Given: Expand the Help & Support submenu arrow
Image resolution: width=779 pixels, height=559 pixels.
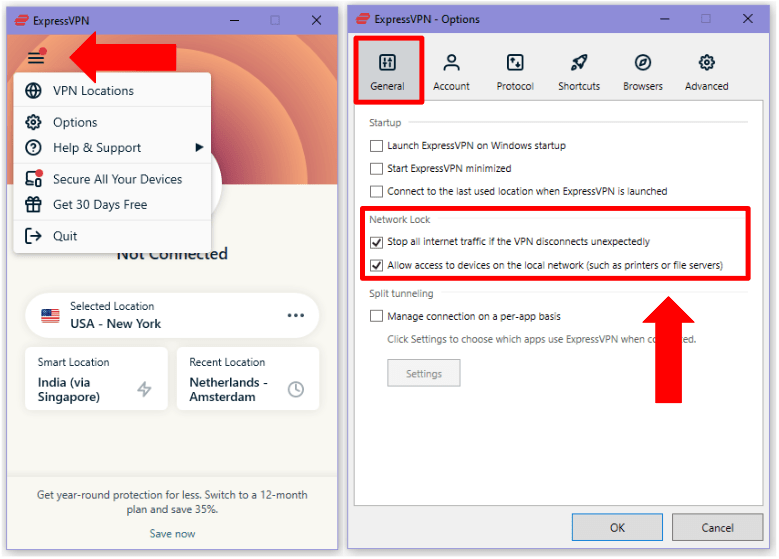Looking at the screenshot, I should (199, 148).
